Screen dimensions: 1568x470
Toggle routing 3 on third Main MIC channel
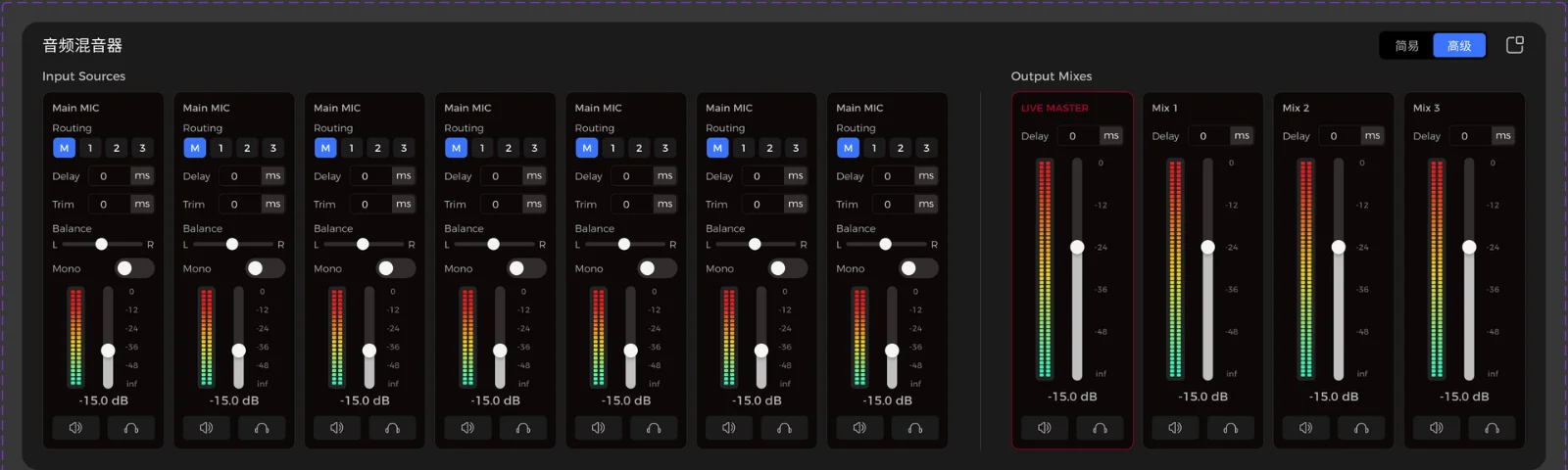[x=404, y=148]
